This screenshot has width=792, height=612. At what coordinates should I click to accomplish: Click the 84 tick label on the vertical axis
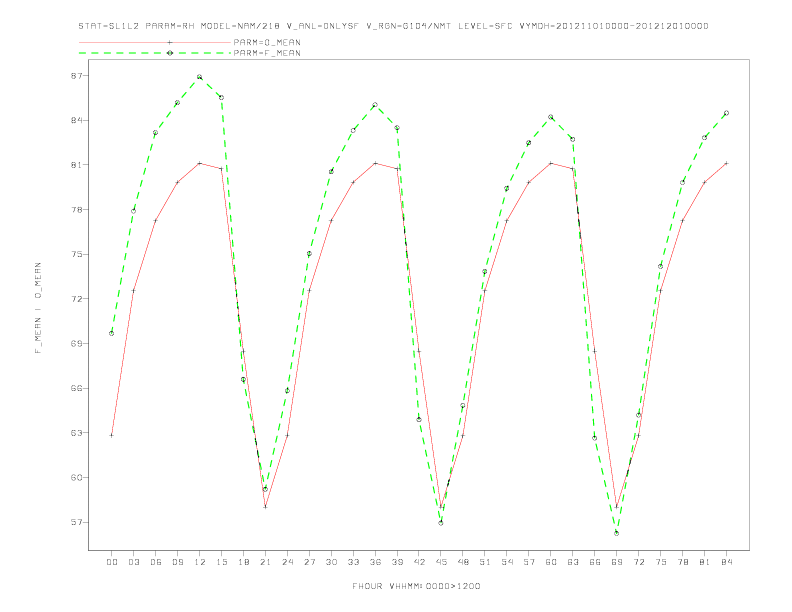pos(76,120)
